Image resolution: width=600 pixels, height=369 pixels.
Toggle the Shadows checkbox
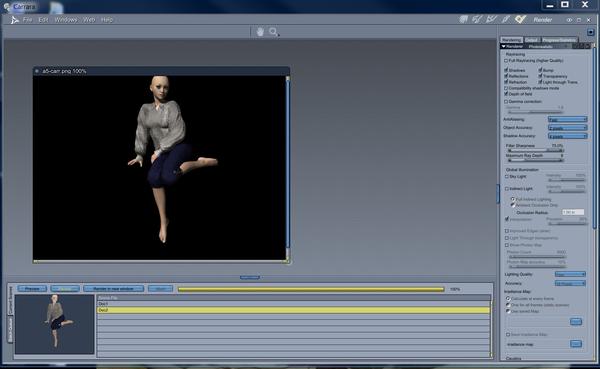[x=506, y=70]
